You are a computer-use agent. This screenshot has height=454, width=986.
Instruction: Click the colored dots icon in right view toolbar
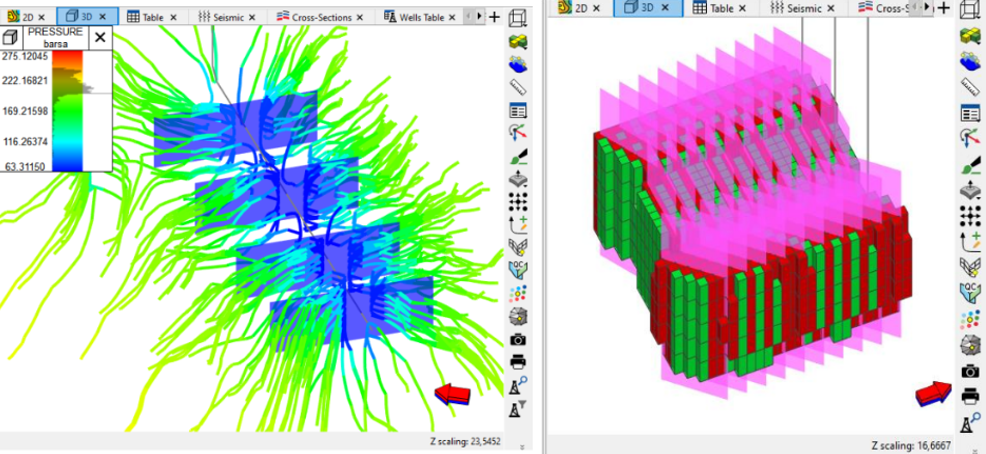pyautogui.click(x=970, y=319)
